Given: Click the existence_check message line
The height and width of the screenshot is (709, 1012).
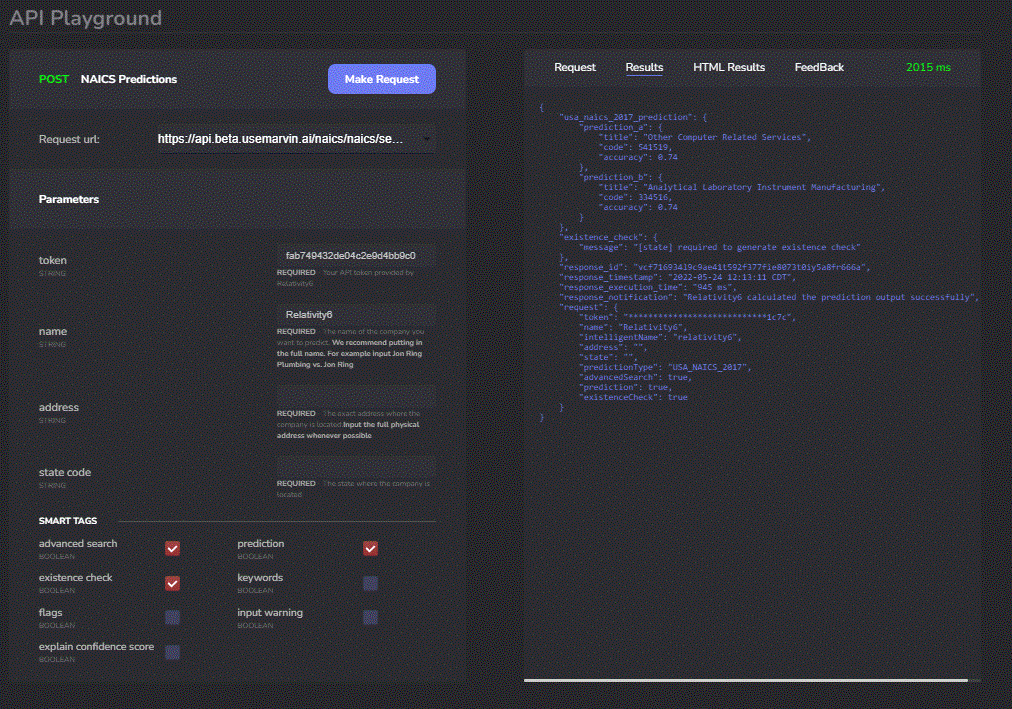Looking at the screenshot, I should point(720,247).
